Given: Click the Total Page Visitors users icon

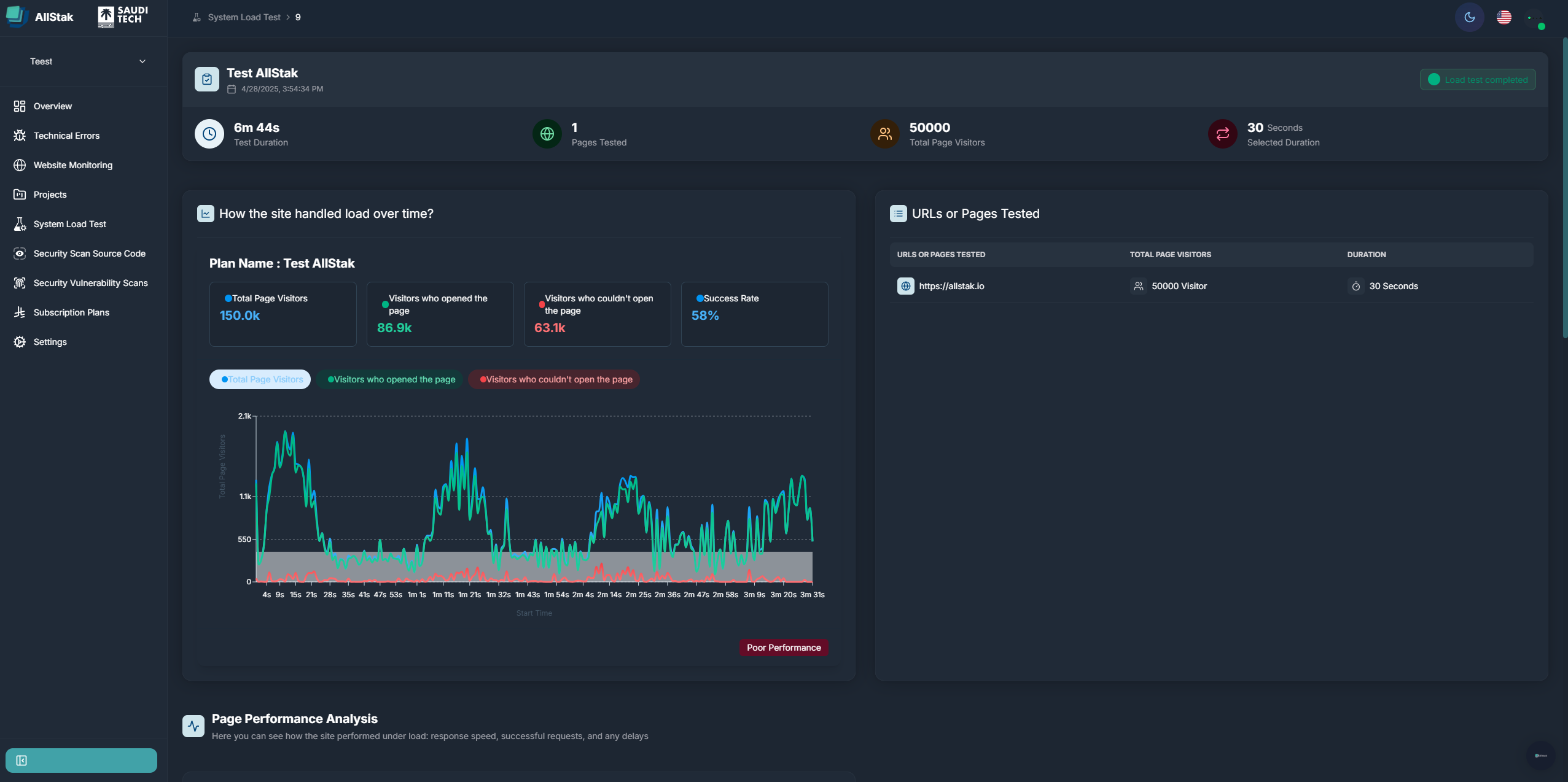Looking at the screenshot, I should click(x=885, y=134).
